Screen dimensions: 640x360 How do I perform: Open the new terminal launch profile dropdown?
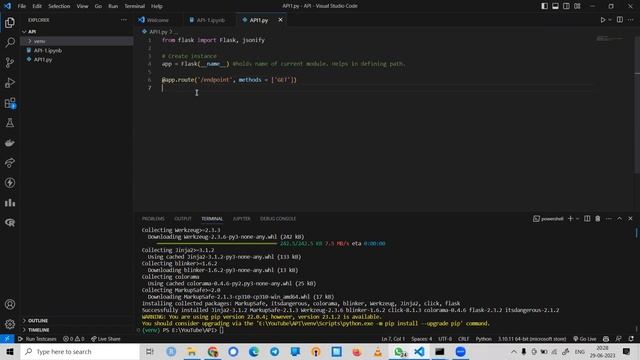pos(578,219)
